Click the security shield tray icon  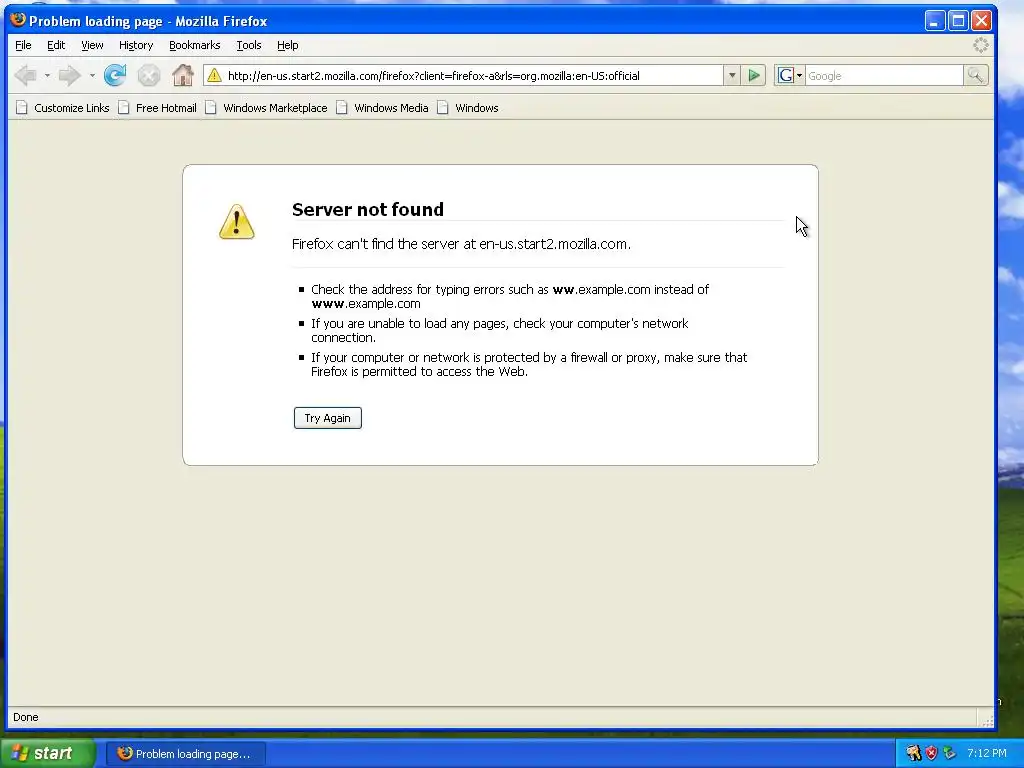pyautogui.click(x=931, y=753)
